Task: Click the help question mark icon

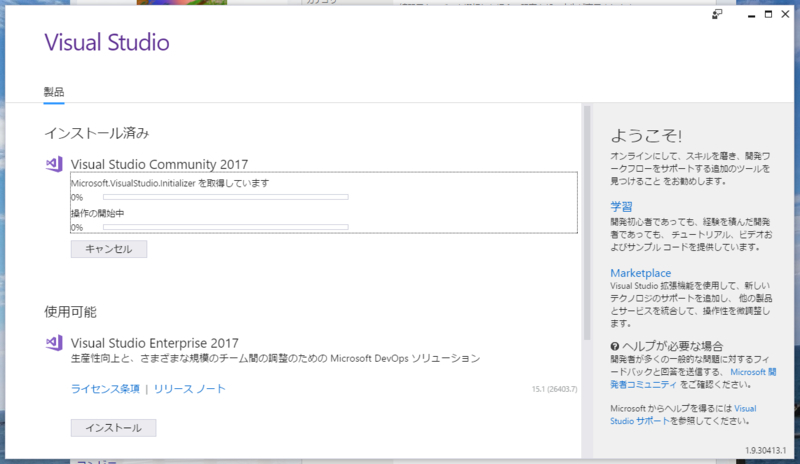Action: coord(615,346)
